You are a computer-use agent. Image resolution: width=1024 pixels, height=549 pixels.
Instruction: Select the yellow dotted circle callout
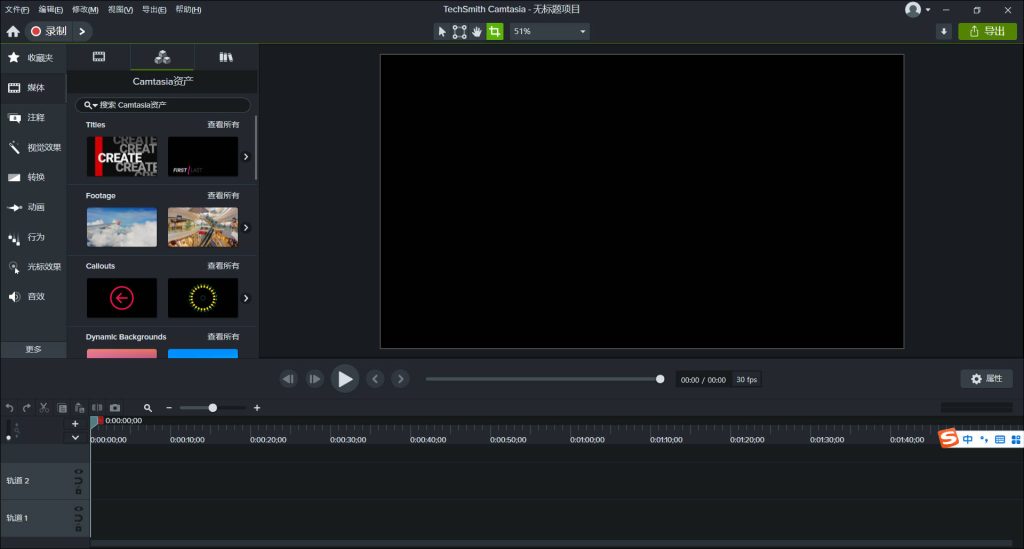pyautogui.click(x=203, y=298)
